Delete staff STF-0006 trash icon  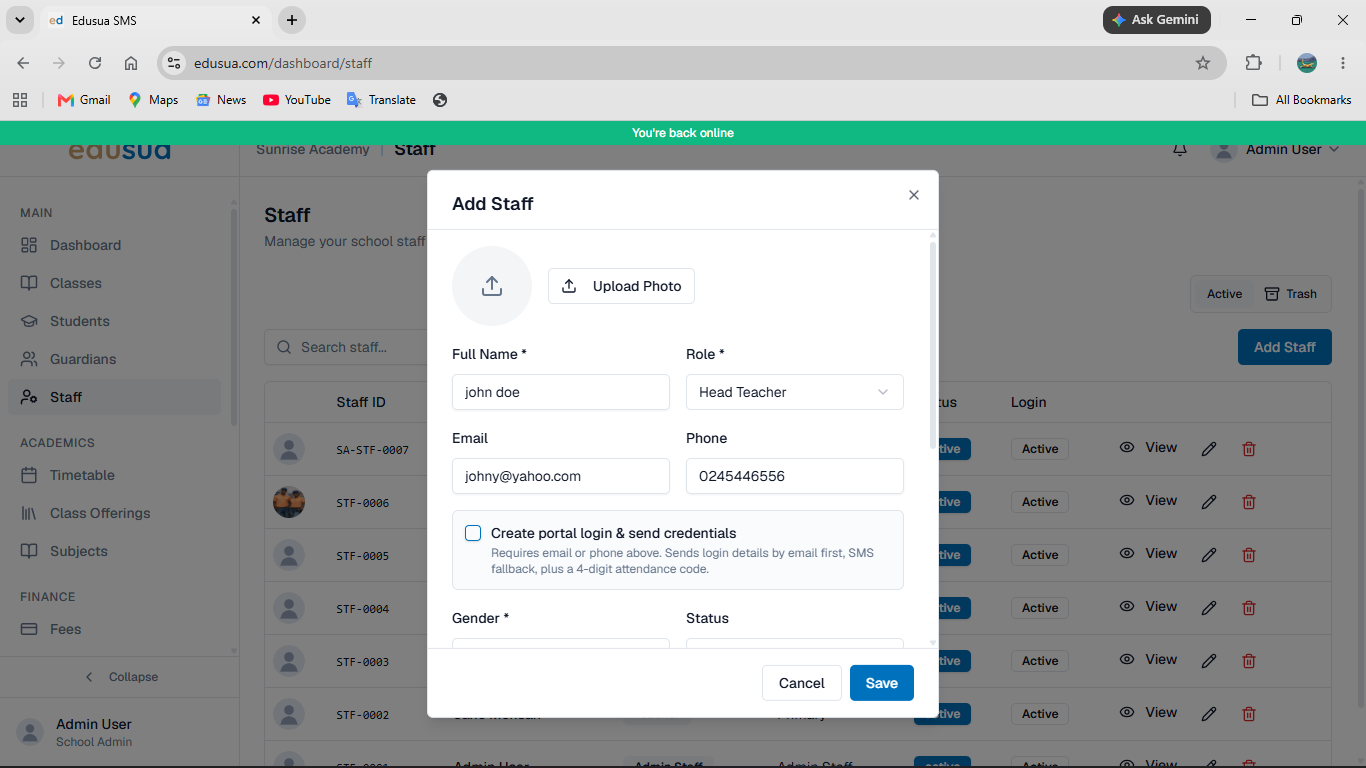point(1249,502)
